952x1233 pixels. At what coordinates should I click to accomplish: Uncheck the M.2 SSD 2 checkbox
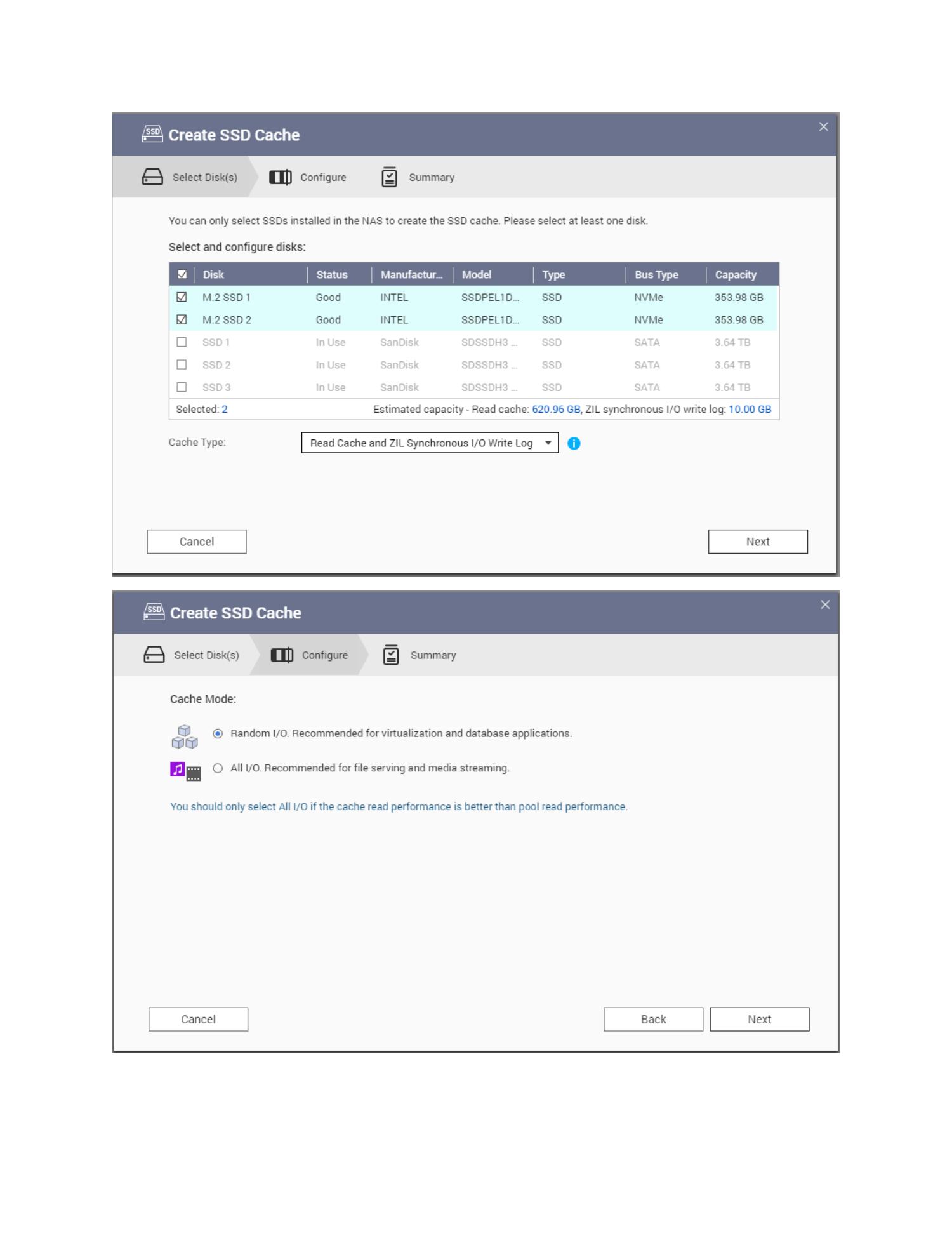182,319
